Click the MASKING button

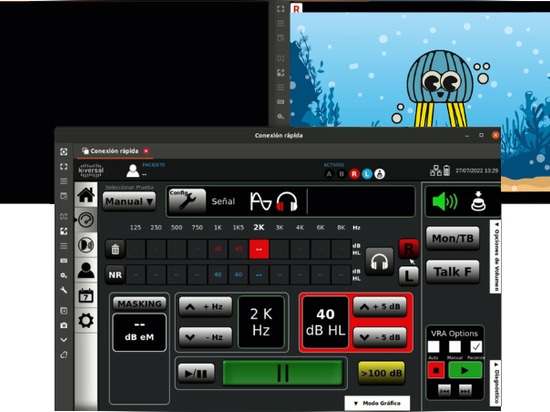click(x=139, y=304)
